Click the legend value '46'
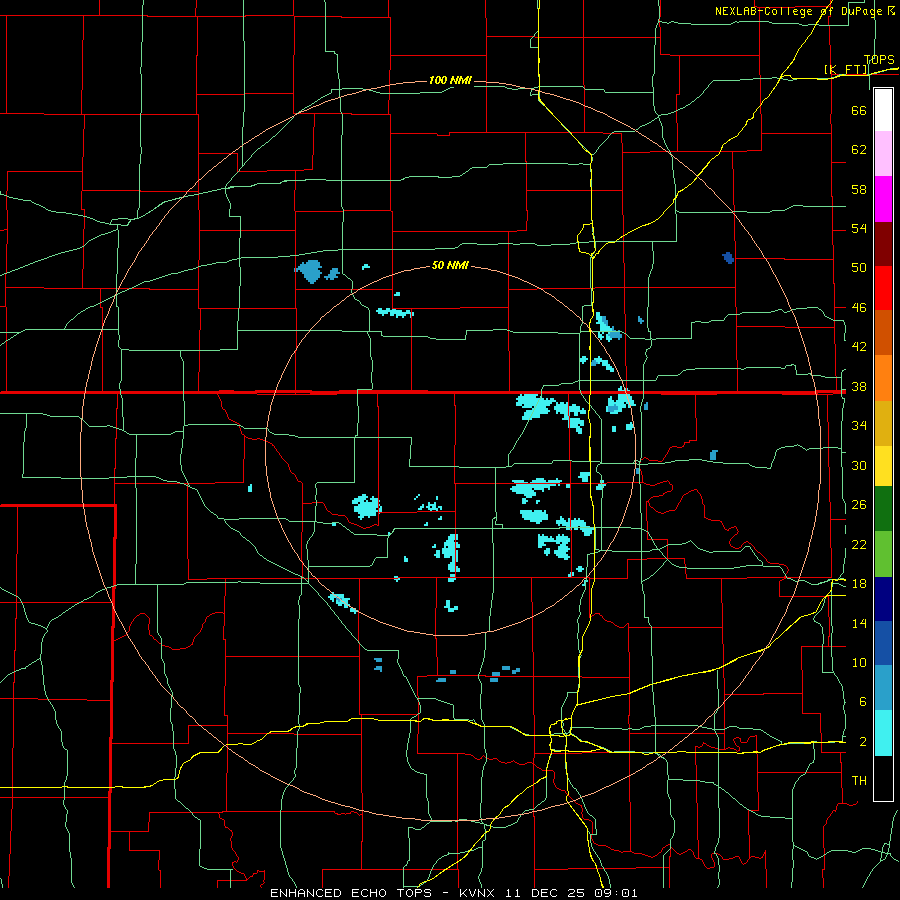This screenshot has width=900, height=900. [x=859, y=308]
